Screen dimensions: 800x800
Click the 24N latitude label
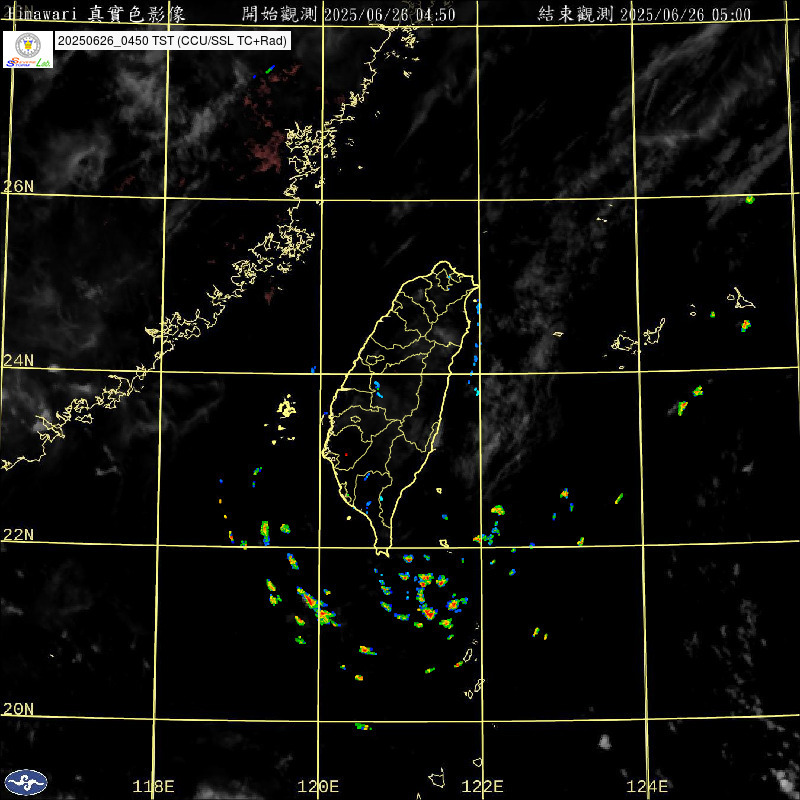18,361
